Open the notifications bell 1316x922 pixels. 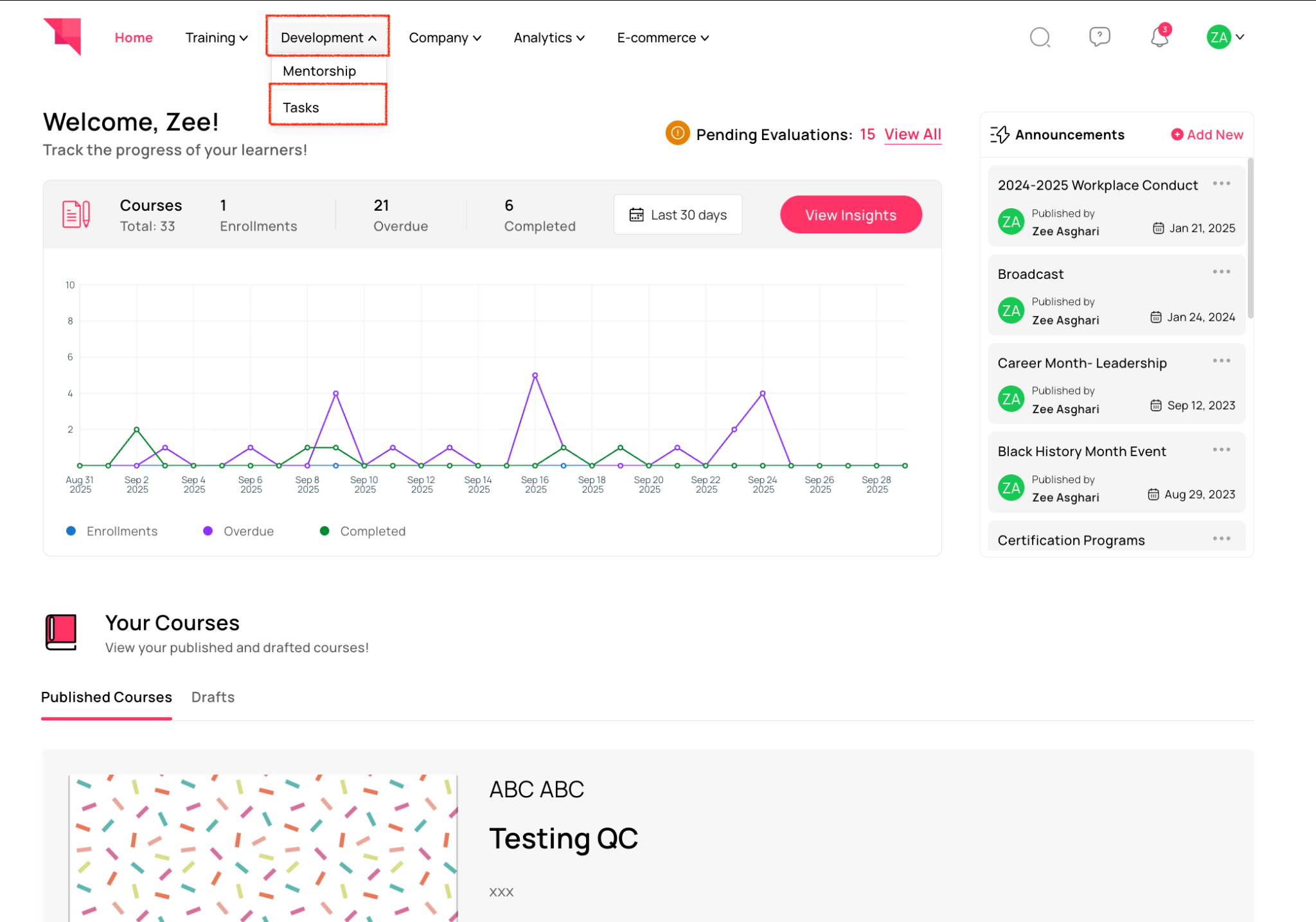(1159, 37)
